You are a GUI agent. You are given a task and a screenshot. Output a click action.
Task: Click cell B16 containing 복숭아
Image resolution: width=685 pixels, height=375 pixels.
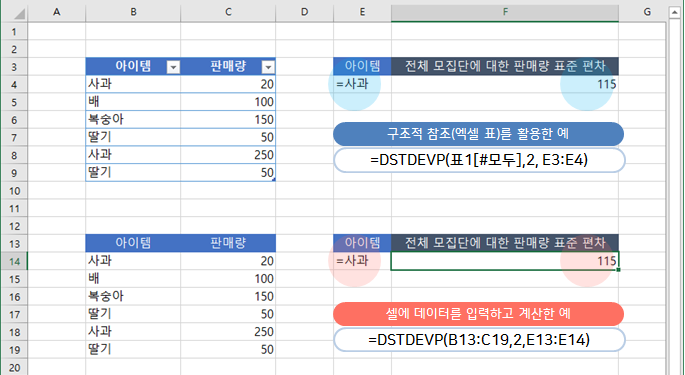pyautogui.click(x=133, y=296)
